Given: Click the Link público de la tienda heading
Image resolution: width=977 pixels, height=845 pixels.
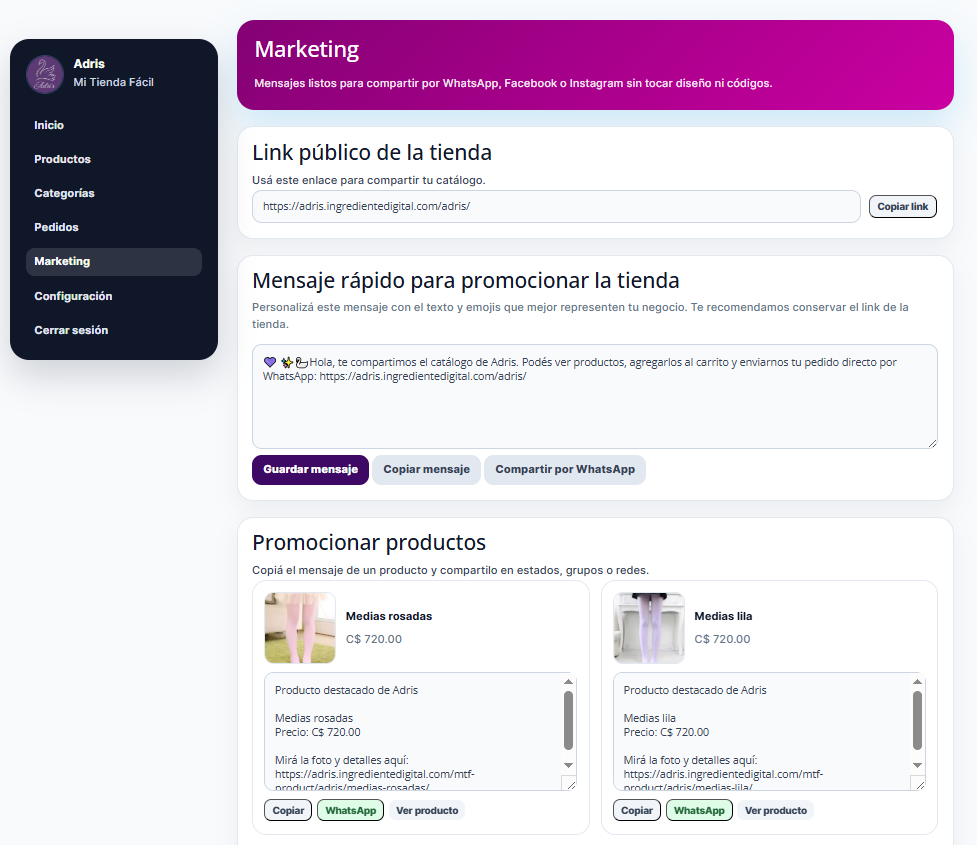Looking at the screenshot, I should [372, 153].
